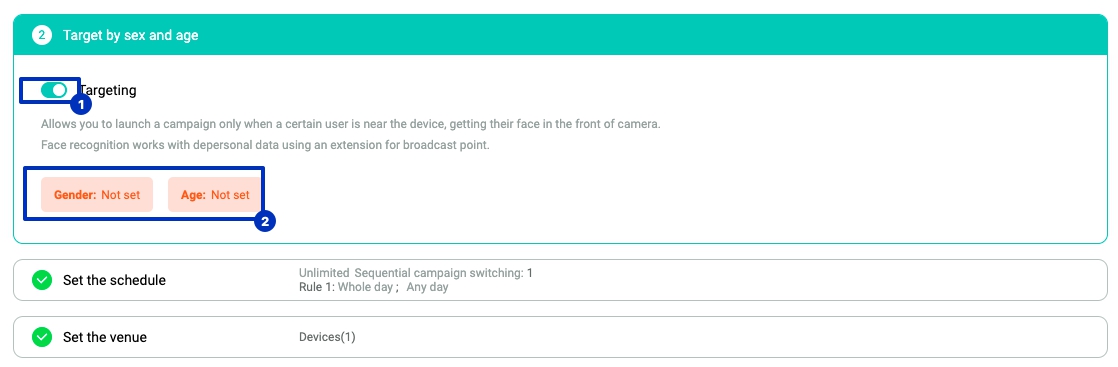Screen dimensions: 1118x367
Task: Click the blue annotation badge numbered 2
Action: (x=265, y=222)
